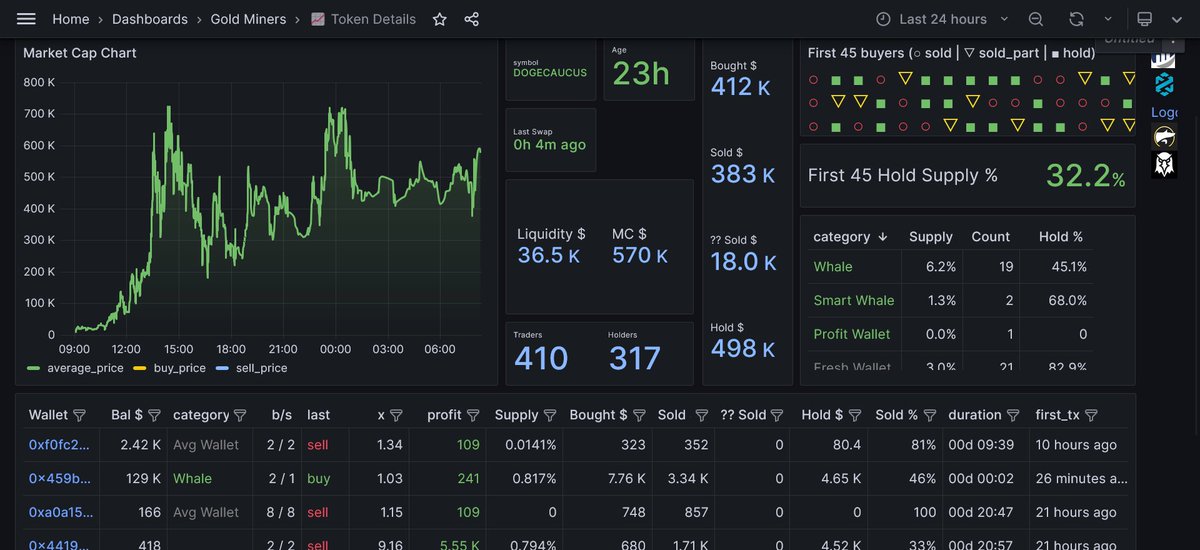Click b/s column header in wallet table
This screenshot has height=550, width=1200.
[x=282, y=415]
